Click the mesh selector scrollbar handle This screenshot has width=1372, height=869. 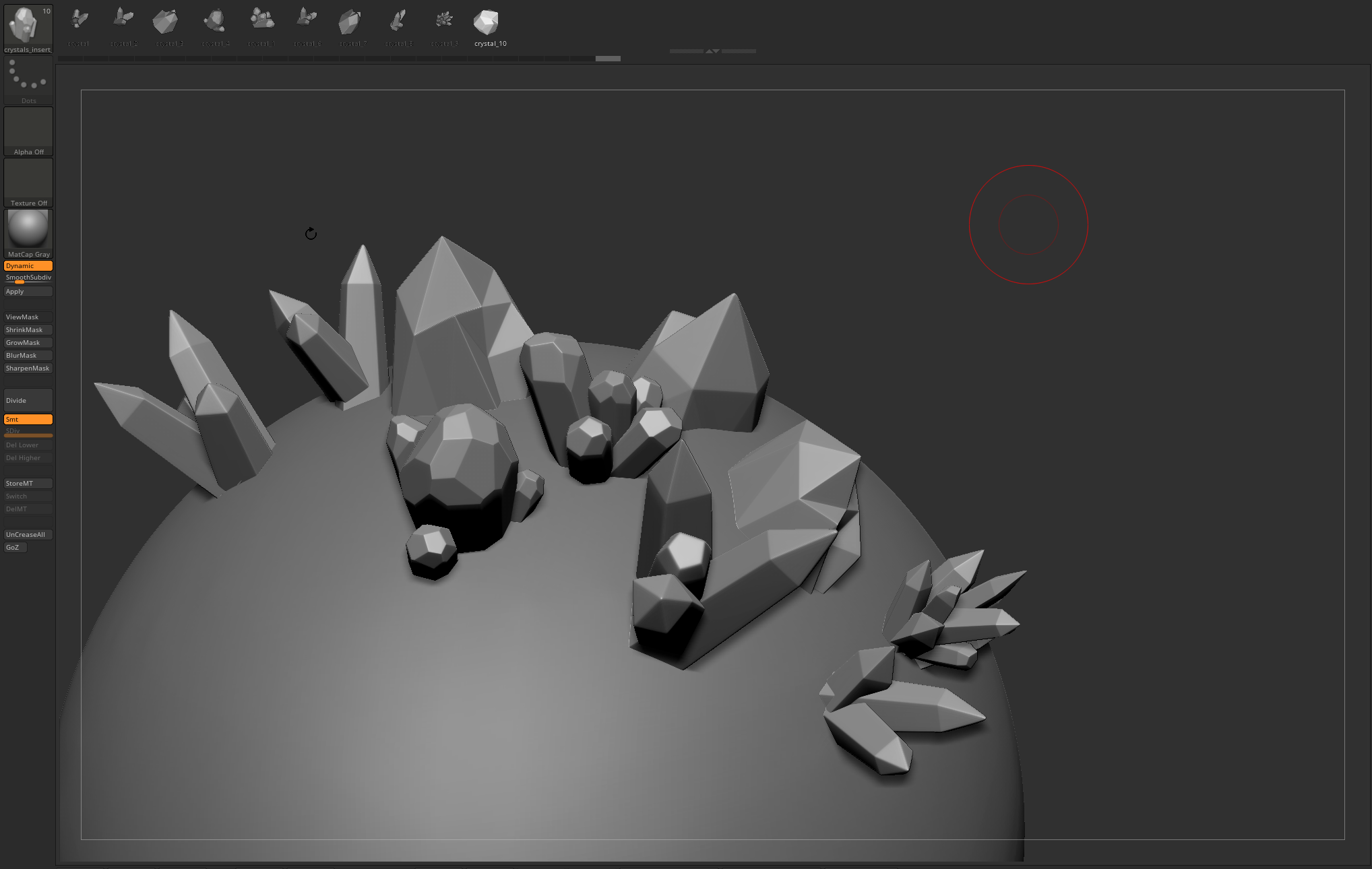pyautogui.click(x=608, y=59)
